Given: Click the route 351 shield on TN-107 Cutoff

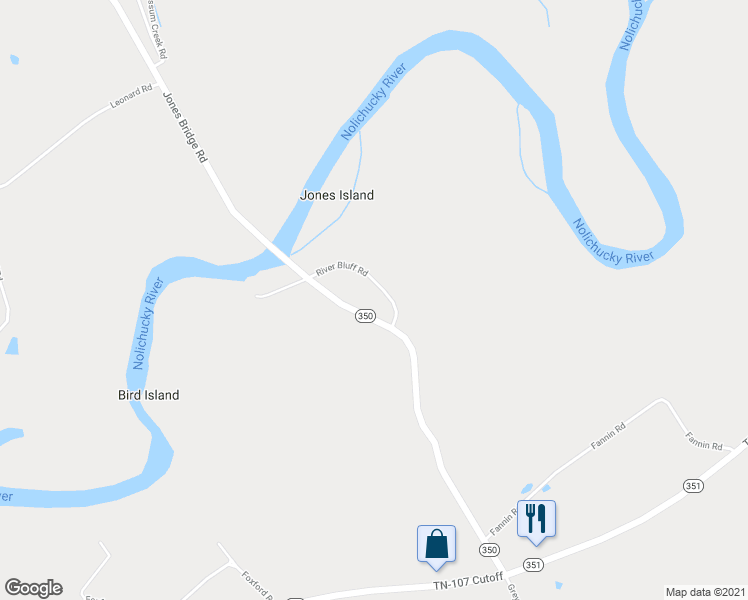Looking at the screenshot, I should [x=533, y=565].
